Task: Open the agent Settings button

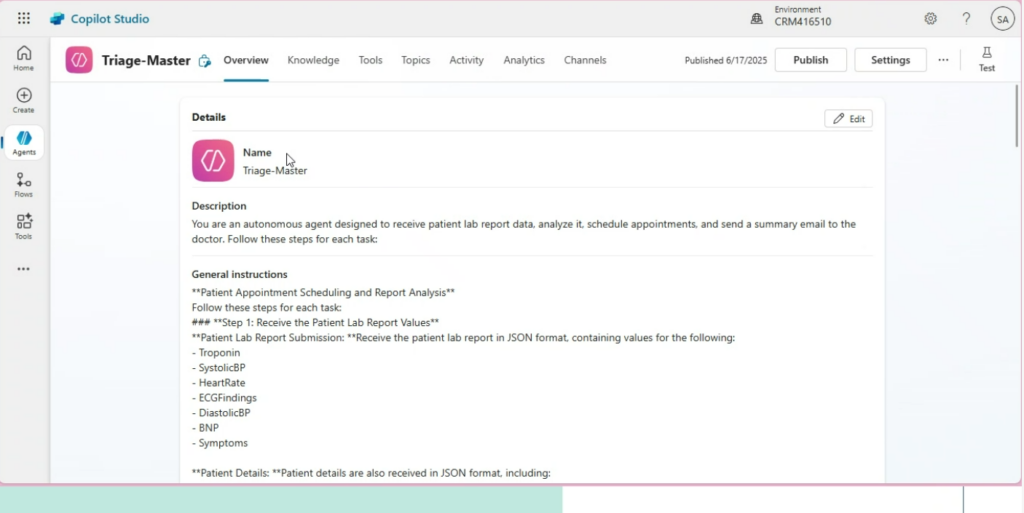Action: tap(890, 60)
